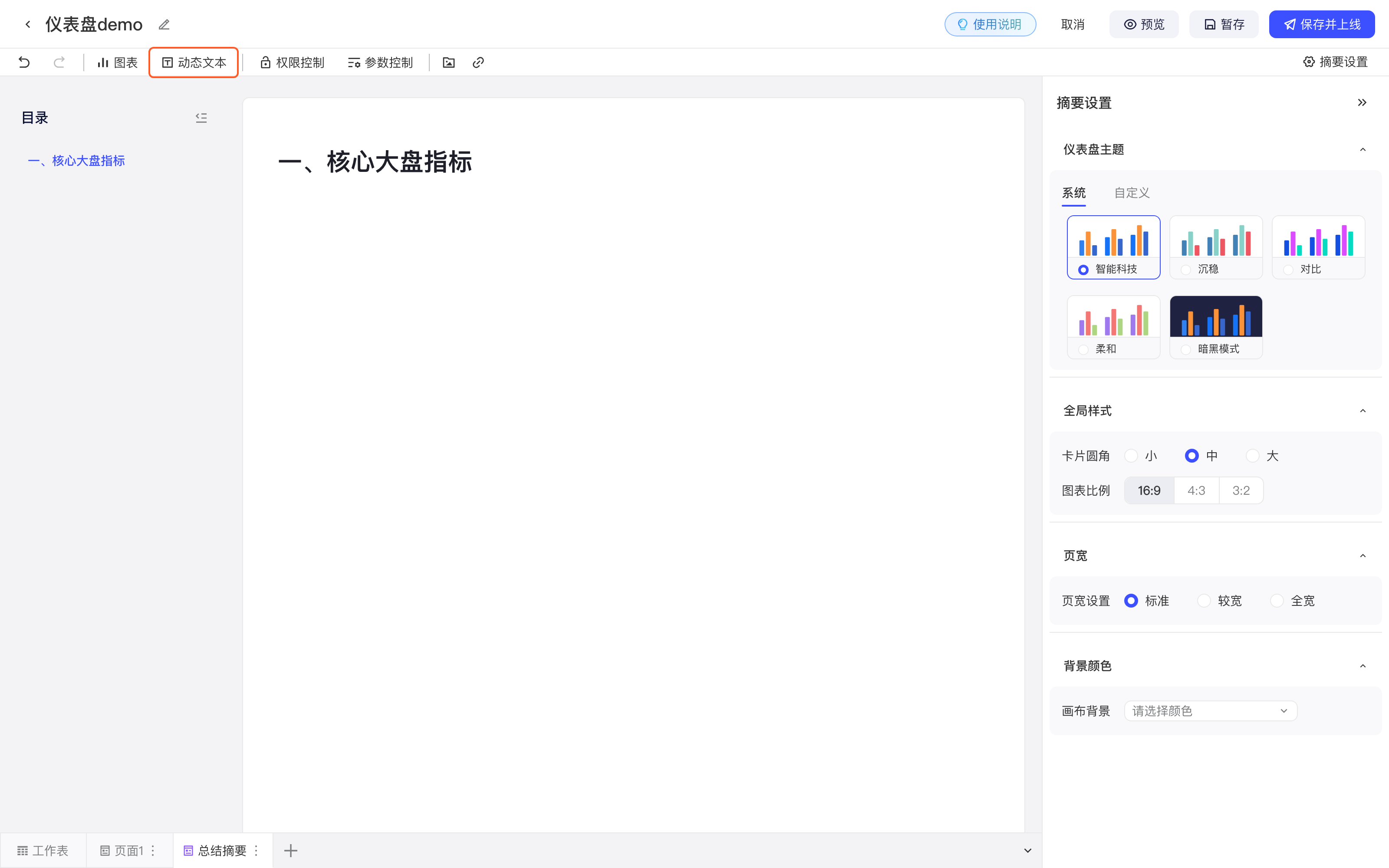Click the insert link icon
The width and height of the screenshot is (1389, 868).
pos(478,62)
